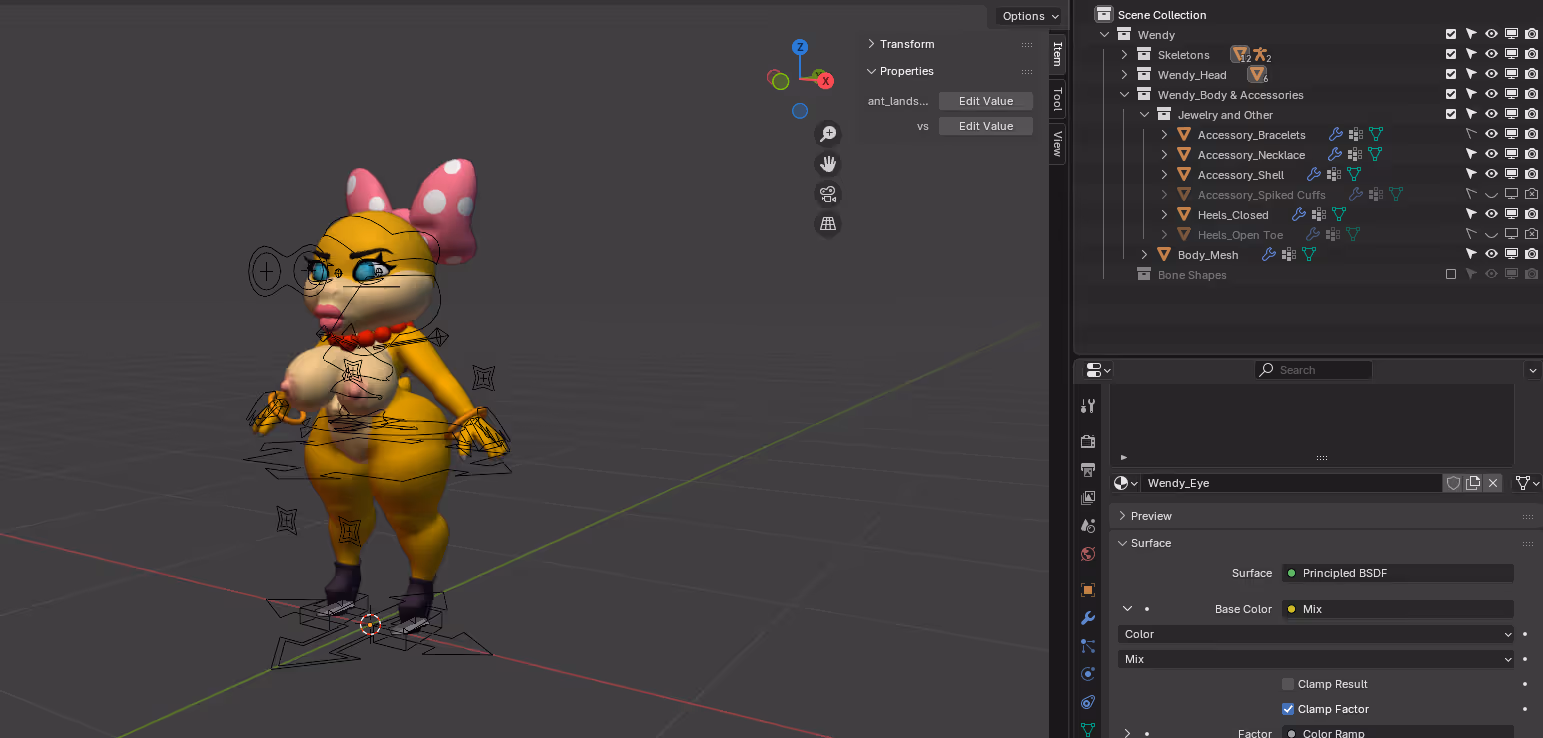Click the red X axis on gizmo
The width and height of the screenshot is (1543, 738).
[826, 81]
